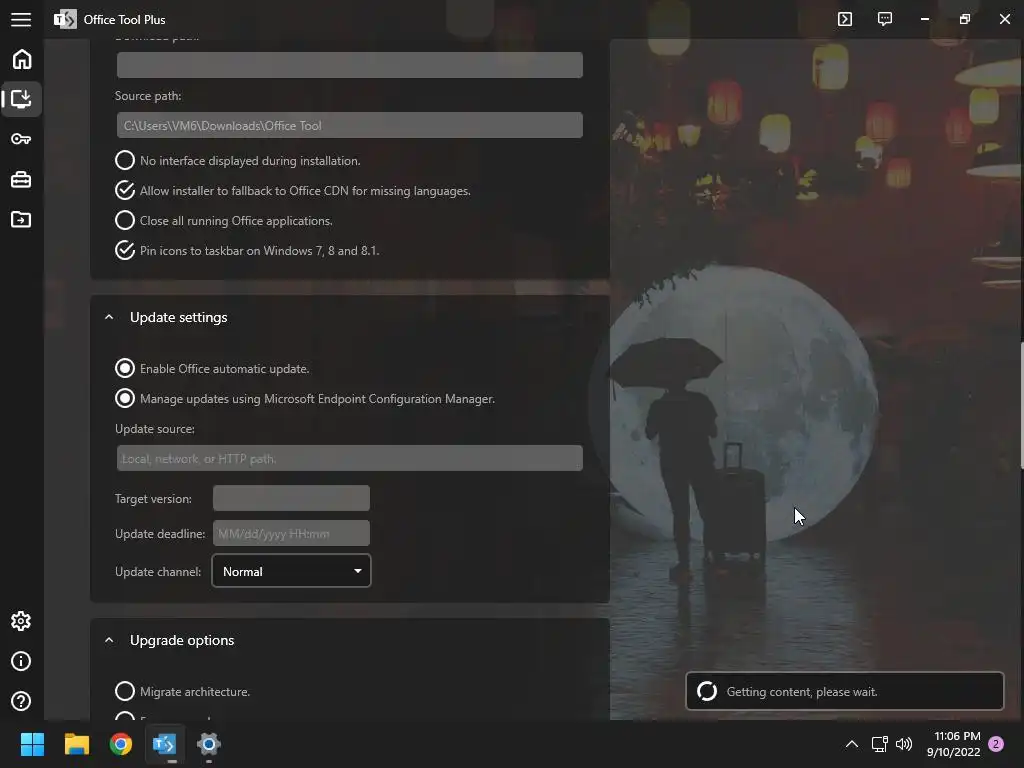The width and height of the screenshot is (1024, 768).
Task: Open the Deploy page in sidebar
Action: (22, 99)
